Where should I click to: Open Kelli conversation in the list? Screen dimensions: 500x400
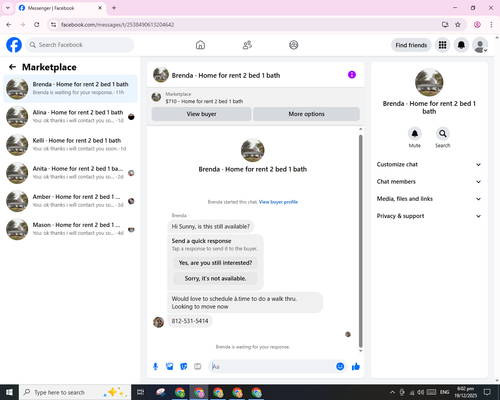tap(70, 145)
